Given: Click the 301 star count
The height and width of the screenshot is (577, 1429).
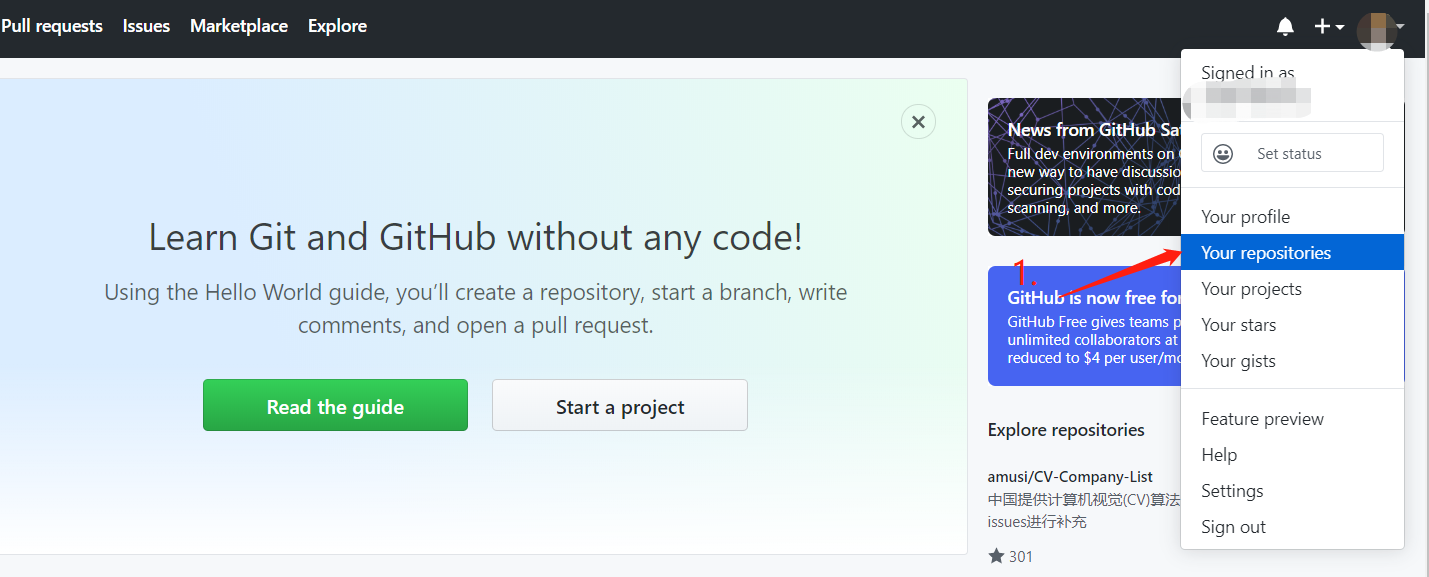Looking at the screenshot, I should click(x=1021, y=556).
